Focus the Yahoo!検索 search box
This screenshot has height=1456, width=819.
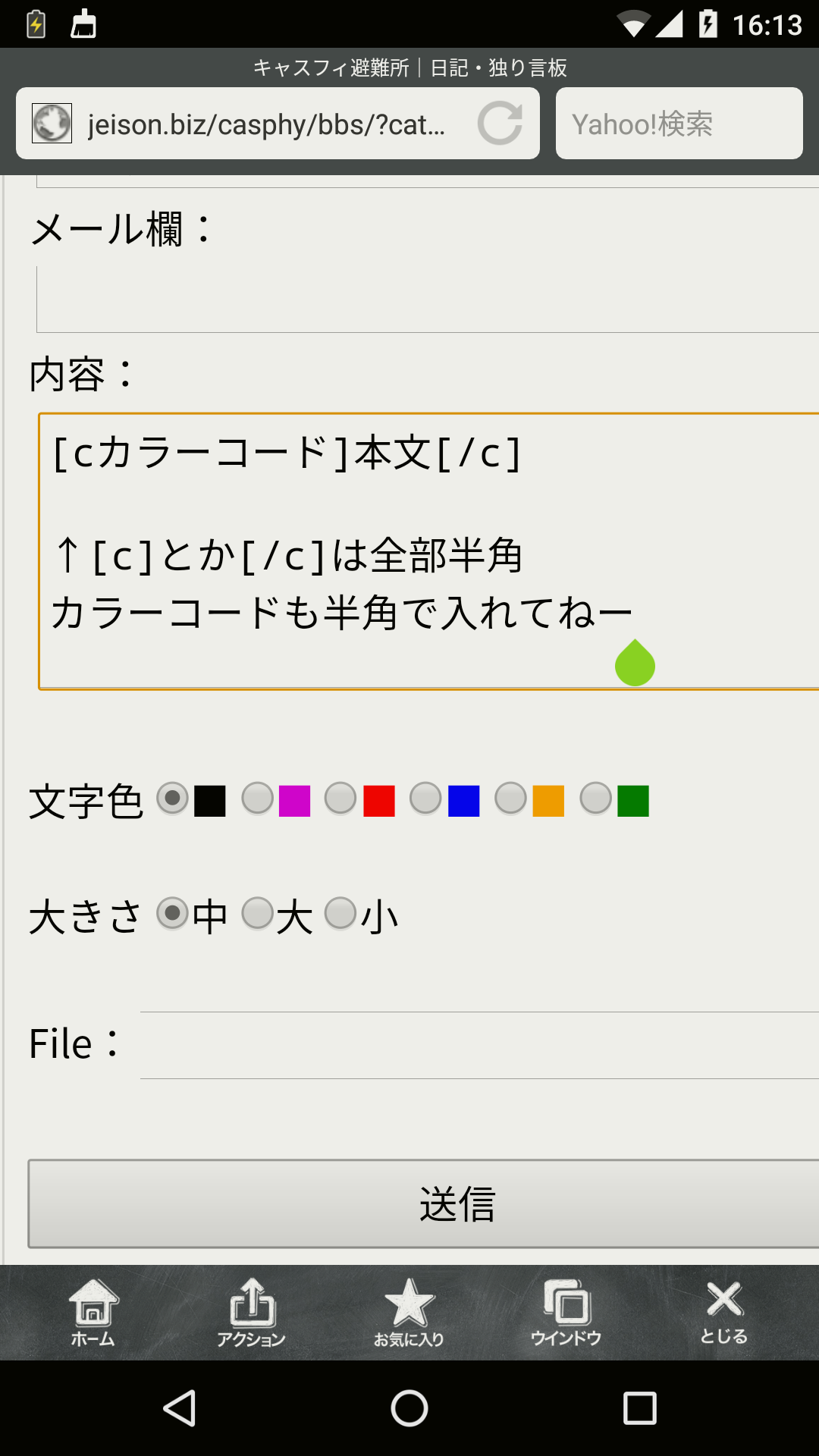click(679, 124)
